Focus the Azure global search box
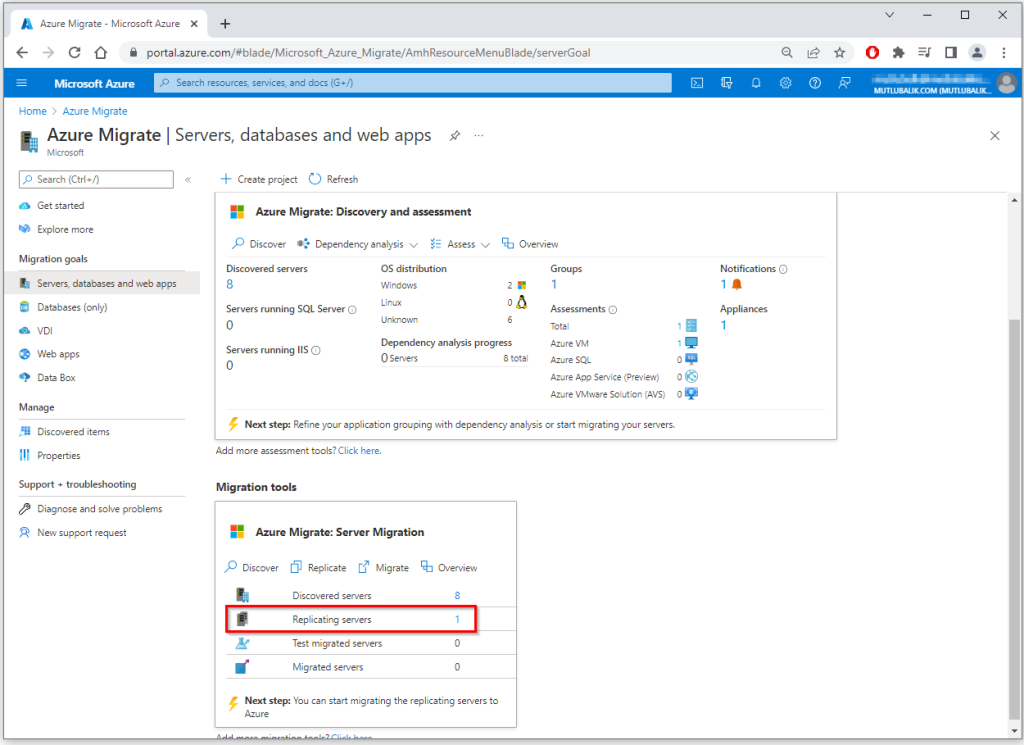Viewport: 1024px width, 745px height. coord(413,83)
